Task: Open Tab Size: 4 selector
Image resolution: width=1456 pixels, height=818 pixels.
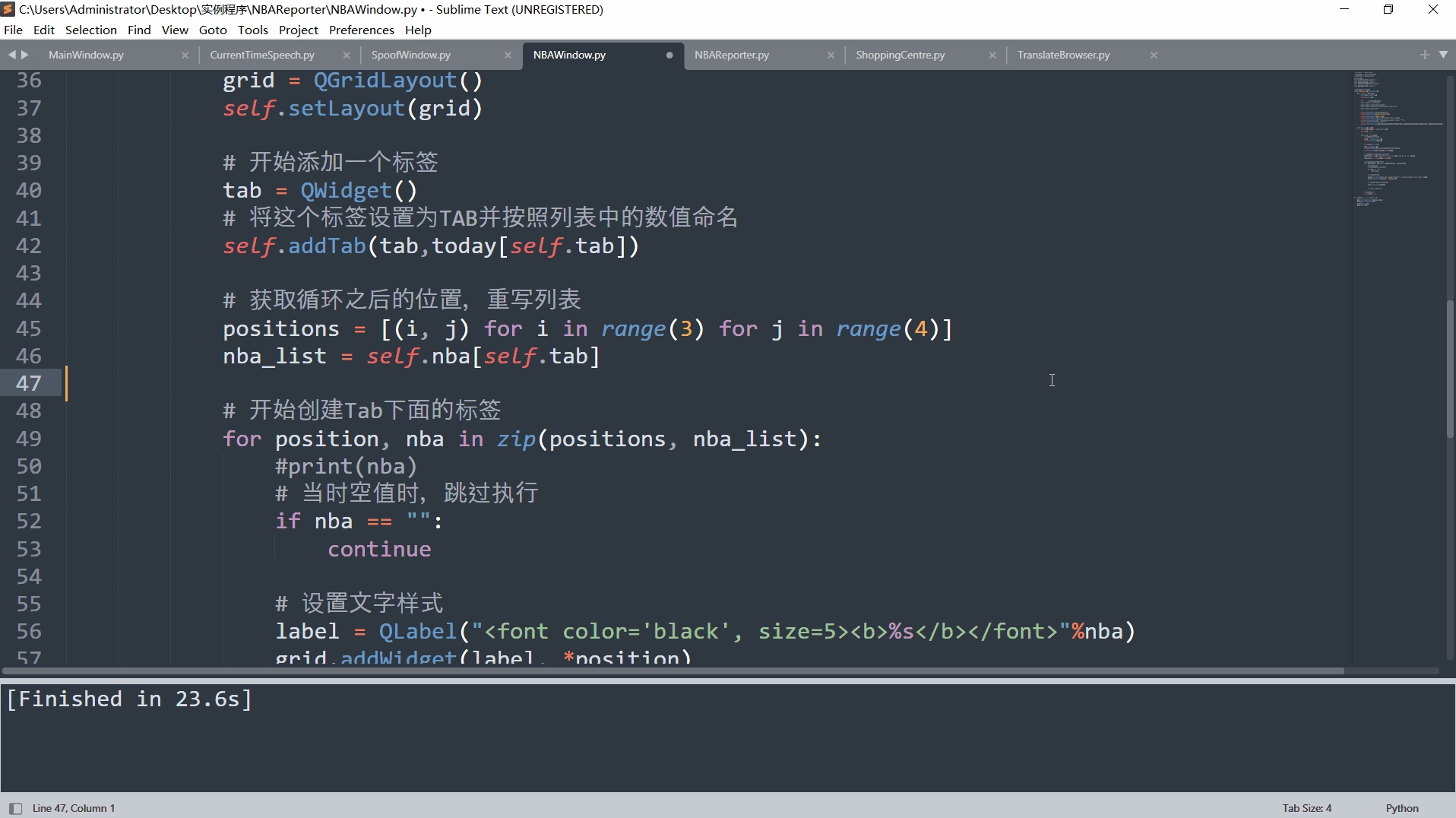Action: (1307, 808)
